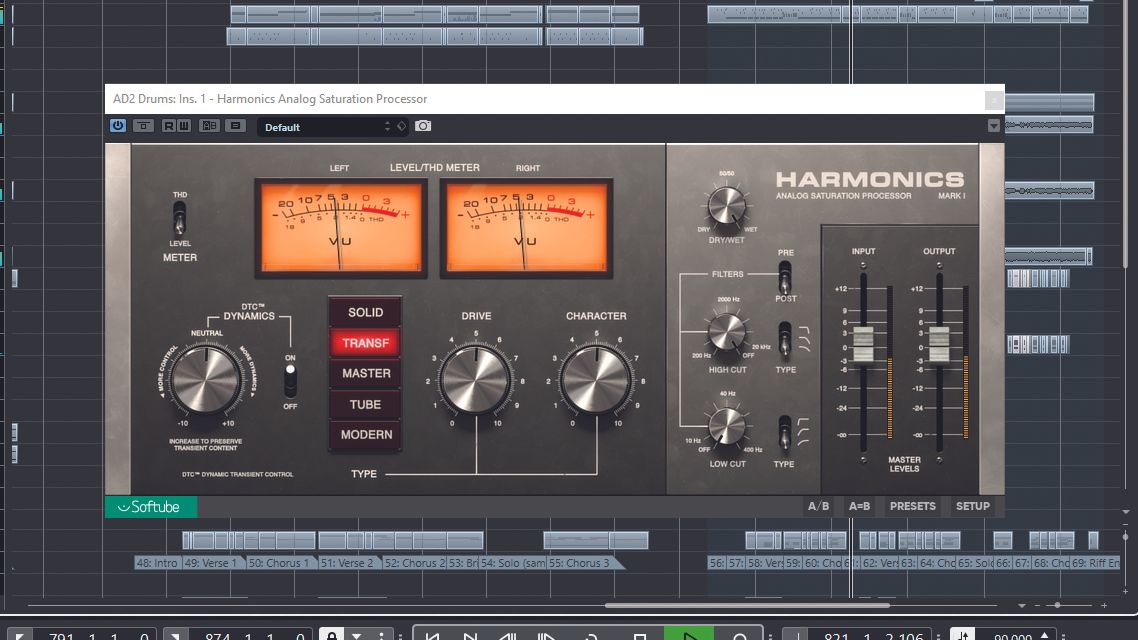
Task: Close the Harmonics plugin window
Action: click(x=994, y=99)
